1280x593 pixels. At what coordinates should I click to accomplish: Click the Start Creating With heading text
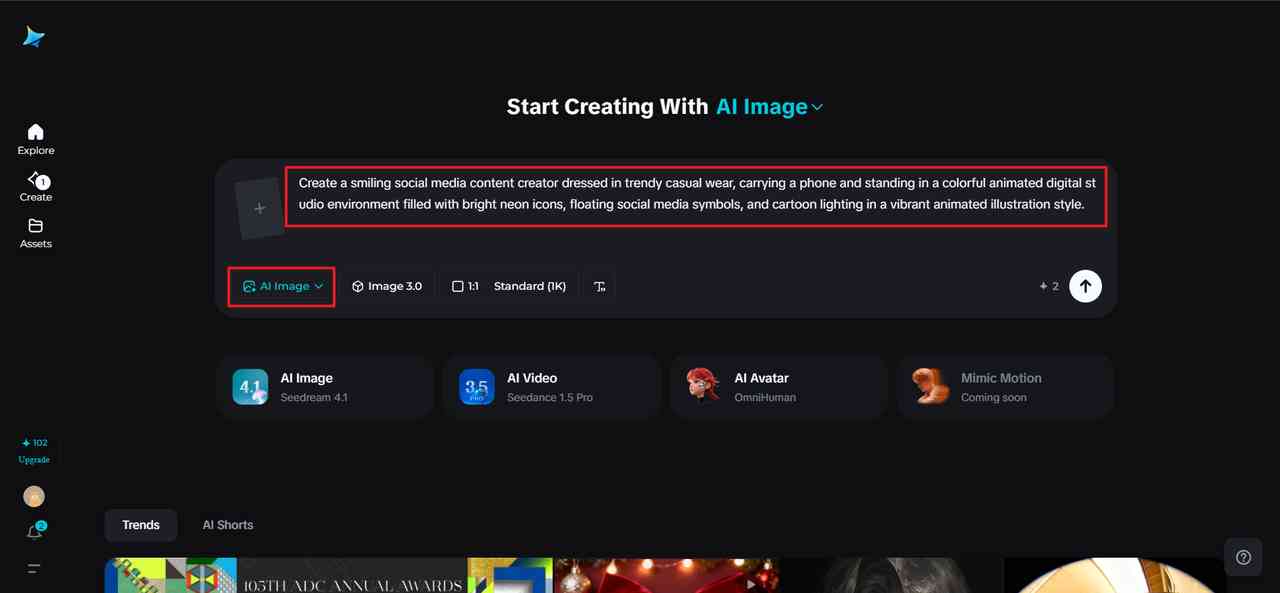(x=608, y=107)
